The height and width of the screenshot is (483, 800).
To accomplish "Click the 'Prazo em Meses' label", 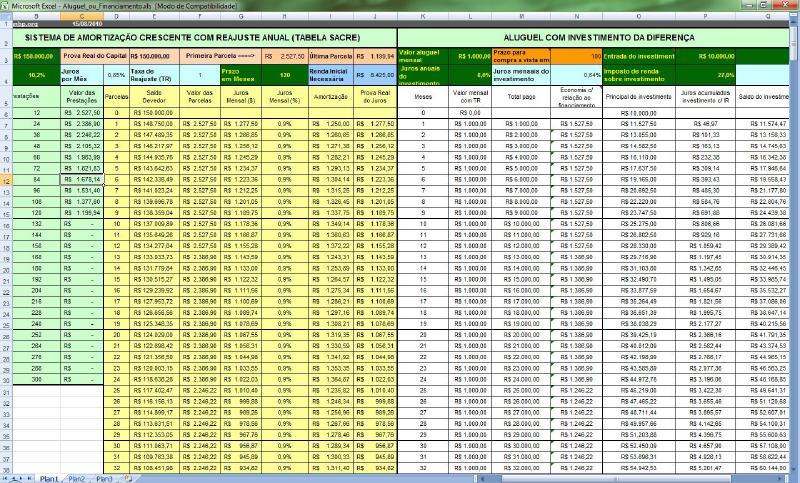I will (241, 75).
